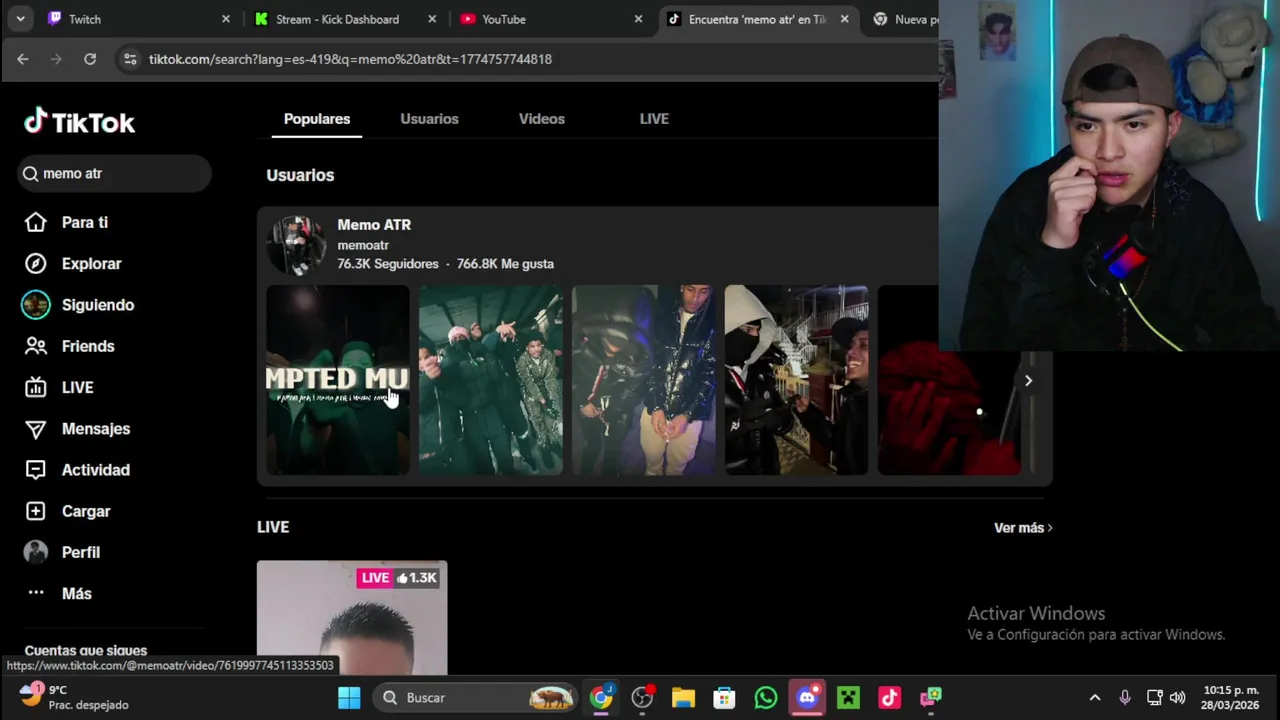This screenshot has width=1280, height=720.
Task: Click Ver más next to LIVE
Action: click(1023, 528)
